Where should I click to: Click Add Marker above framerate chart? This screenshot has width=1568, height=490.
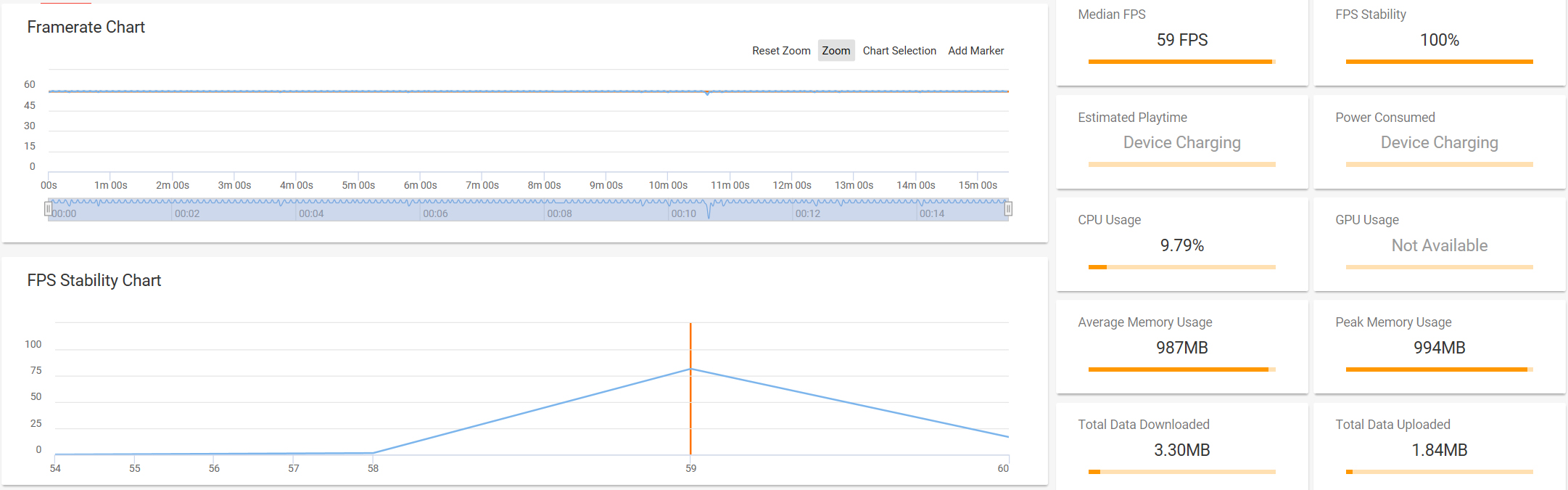point(975,51)
